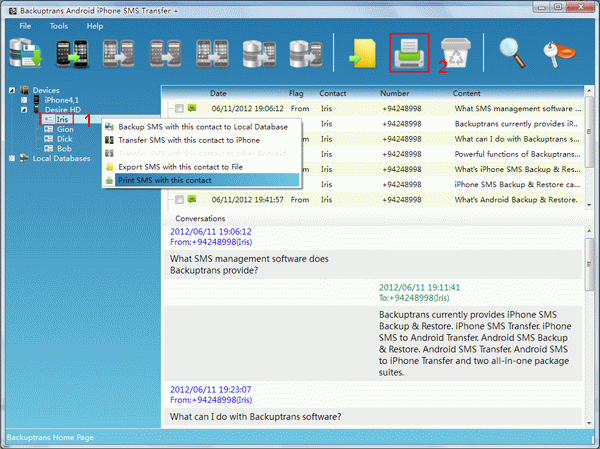Click conversation timestamp '2012/06/11 19:23:07'

(210, 390)
